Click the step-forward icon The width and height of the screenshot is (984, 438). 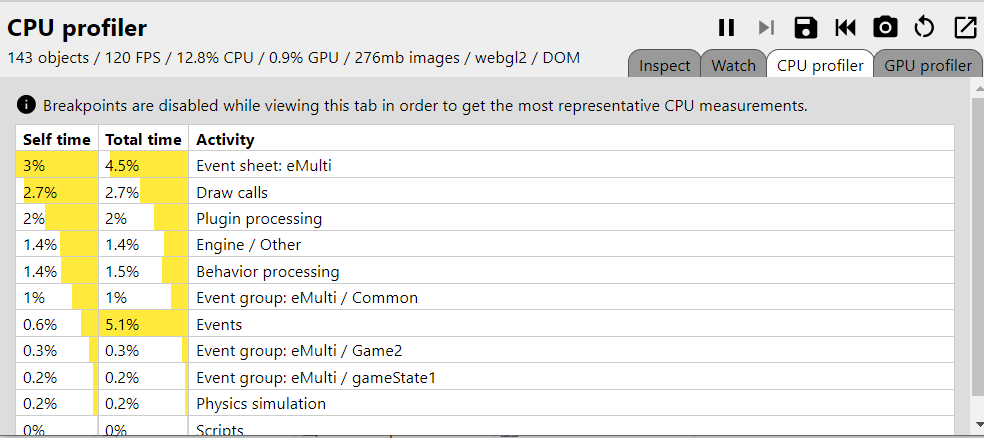click(766, 28)
